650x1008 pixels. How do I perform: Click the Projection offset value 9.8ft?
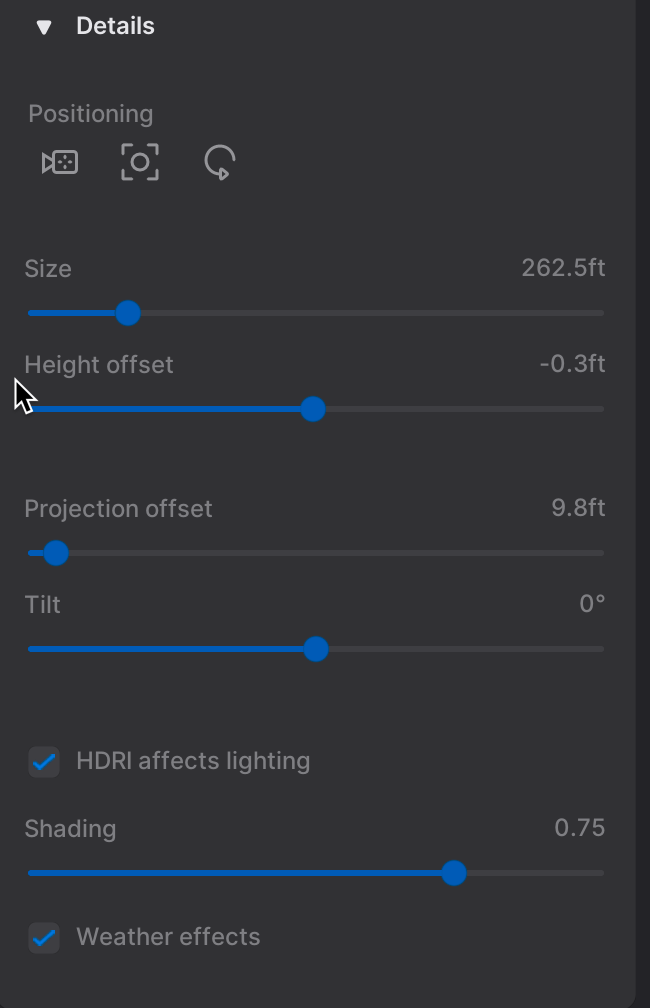pyautogui.click(x=578, y=508)
